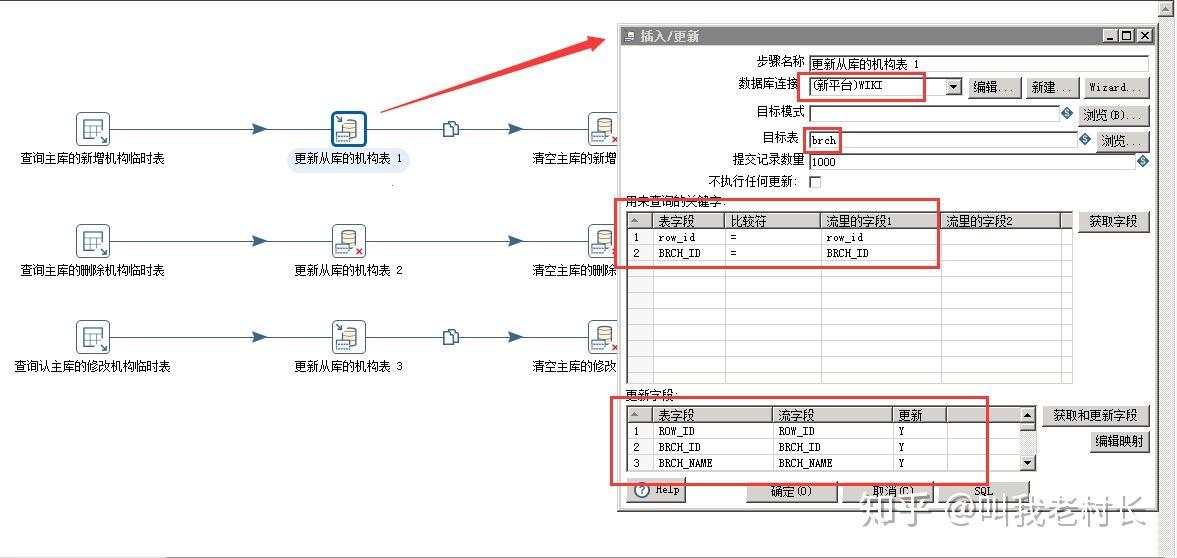1177x558 pixels.
Task: Click the 编辑... button for database connection
Action: 995,87
